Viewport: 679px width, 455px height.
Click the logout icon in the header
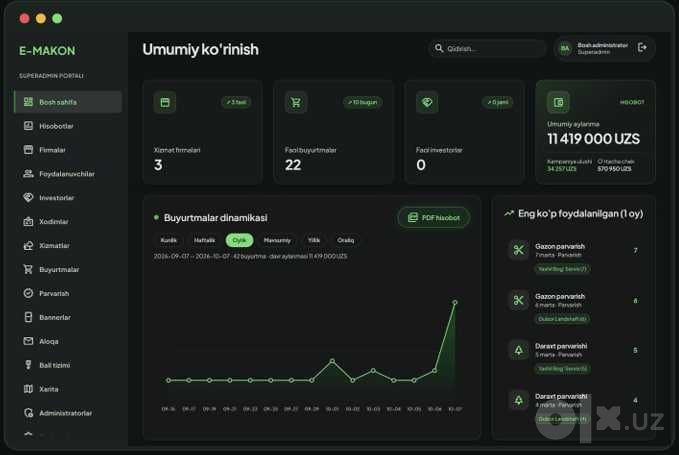pyautogui.click(x=643, y=47)
